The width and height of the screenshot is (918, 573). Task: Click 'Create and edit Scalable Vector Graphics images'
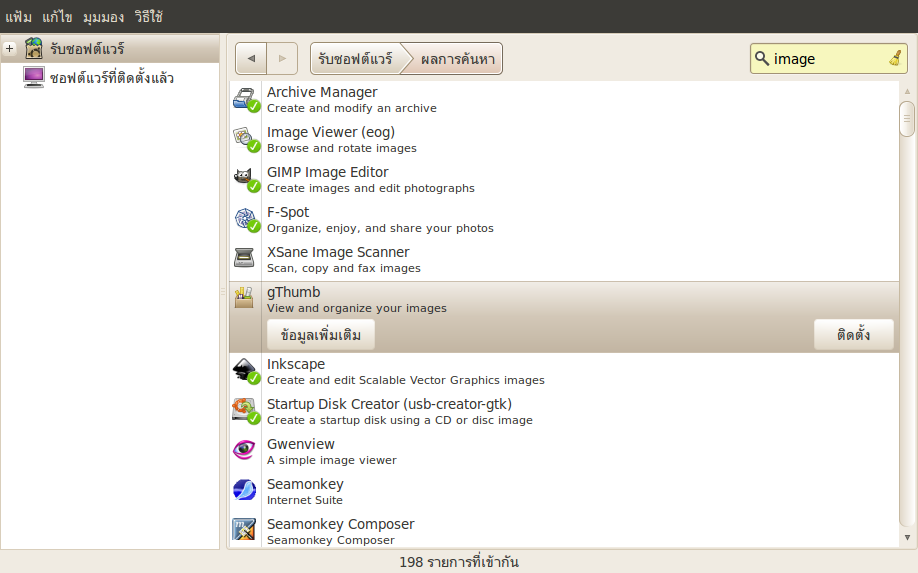(x=405, y=380)
